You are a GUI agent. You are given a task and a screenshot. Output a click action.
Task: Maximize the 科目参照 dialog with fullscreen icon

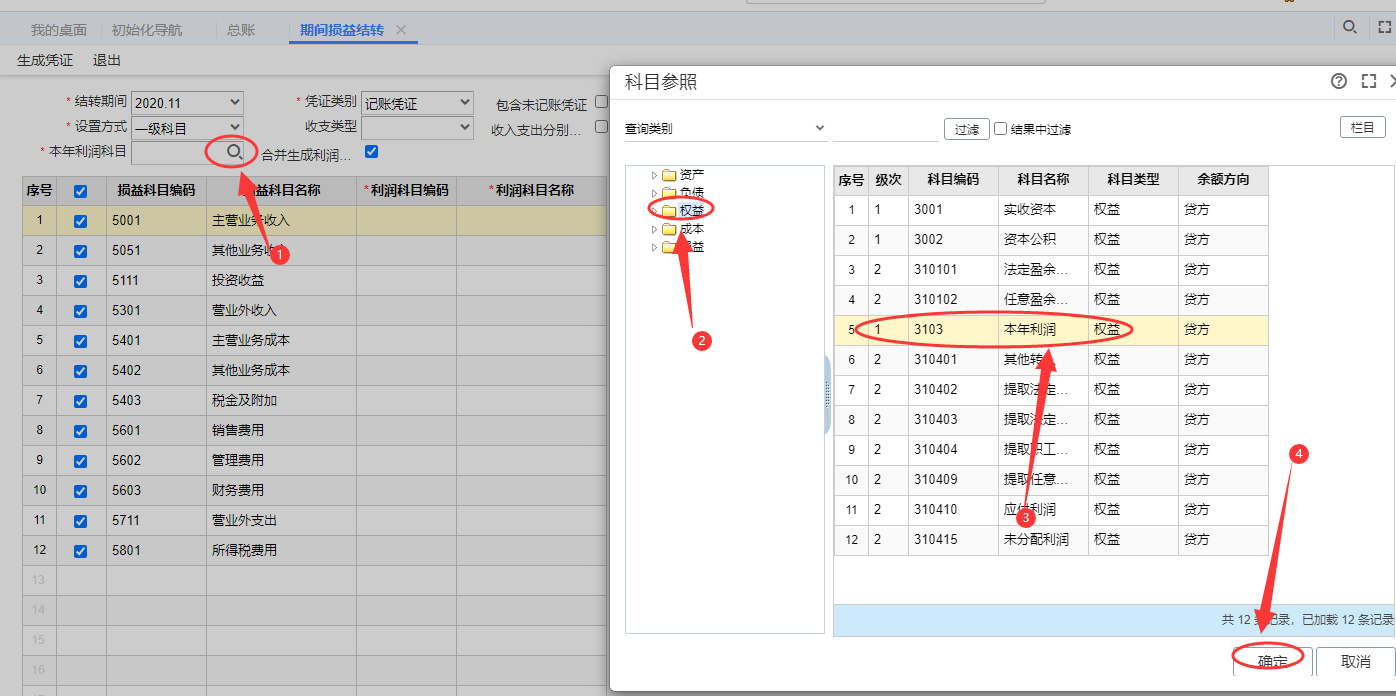1369,82
